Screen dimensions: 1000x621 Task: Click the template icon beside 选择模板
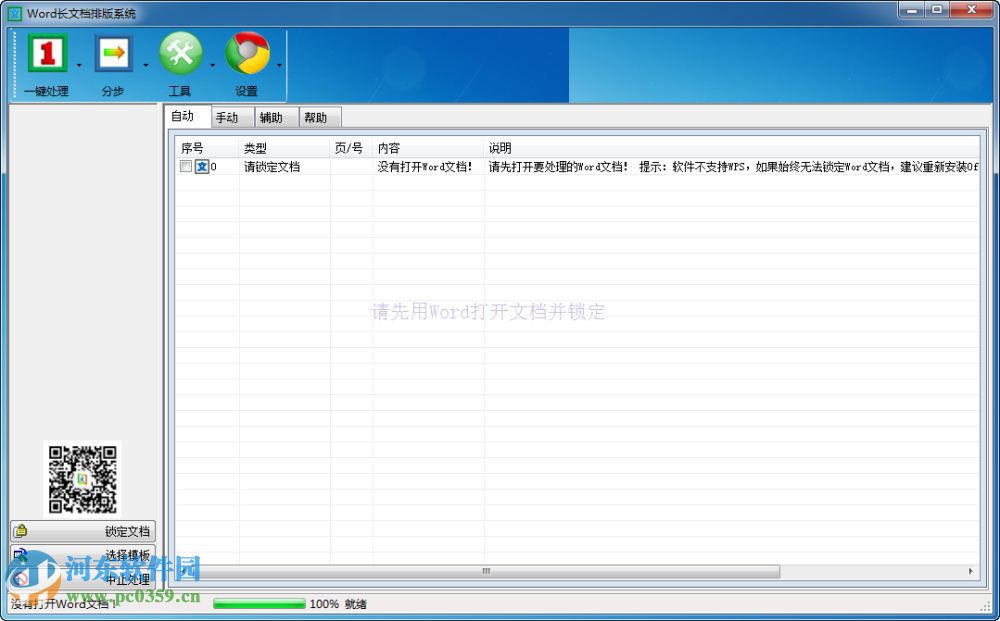(20, 554)
